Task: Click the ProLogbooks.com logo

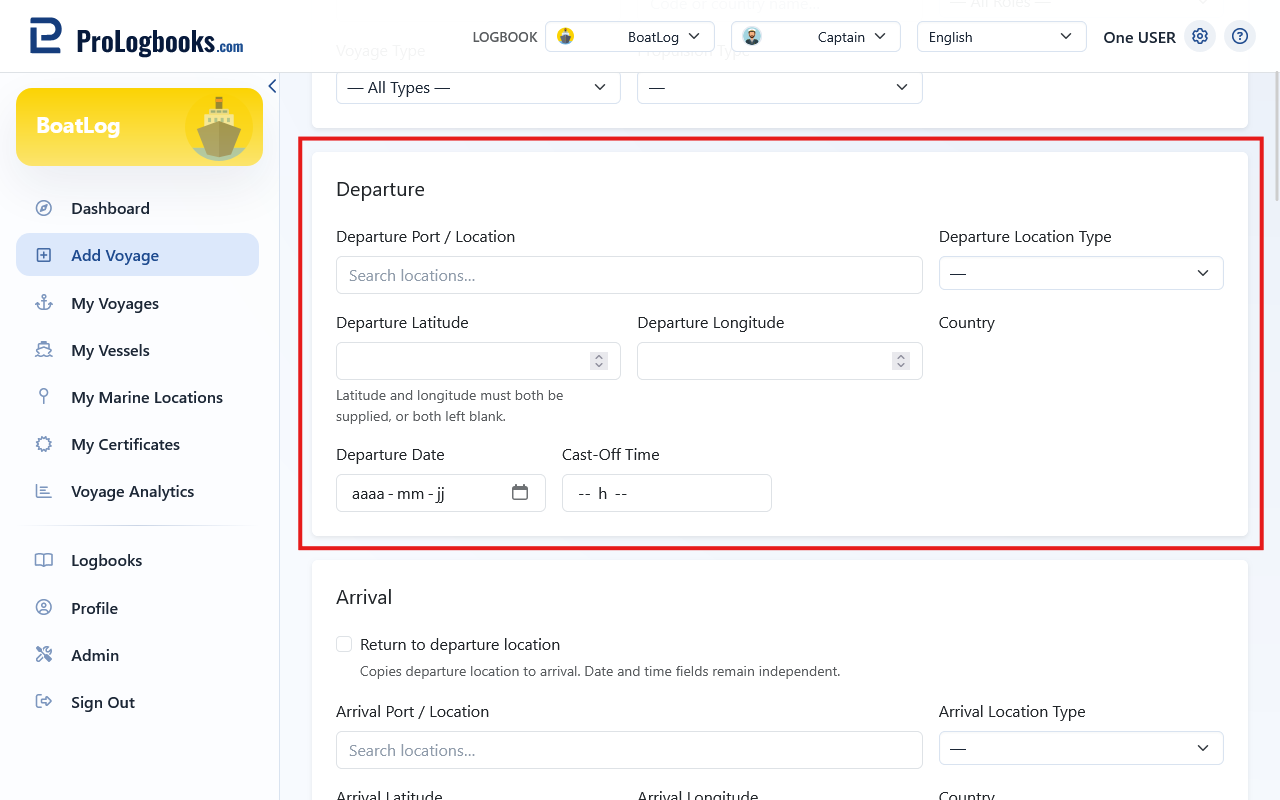Action: 136,36
